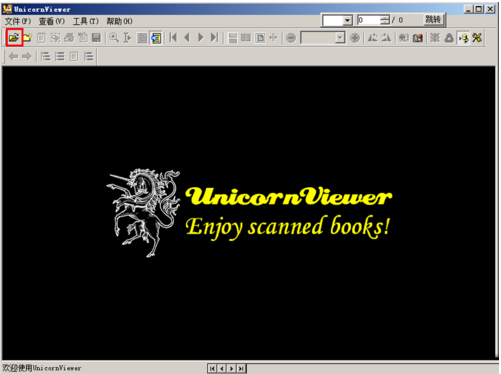
Task: Click the open file folder icon
Action: [x=14, y=38]
